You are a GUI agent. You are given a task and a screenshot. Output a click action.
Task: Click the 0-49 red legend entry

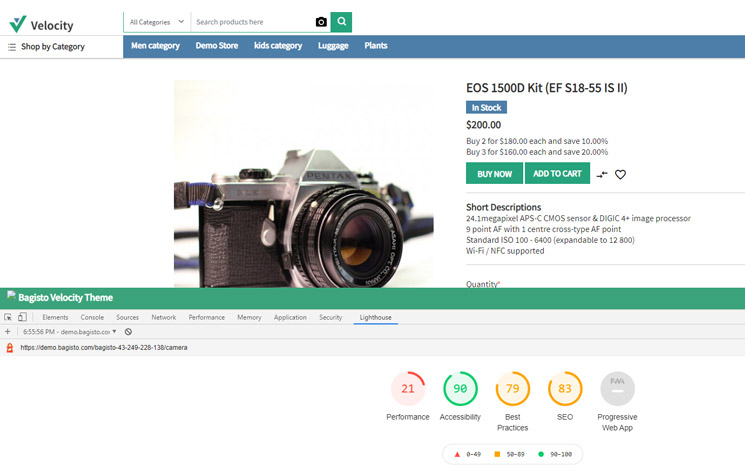coord(468,454)
